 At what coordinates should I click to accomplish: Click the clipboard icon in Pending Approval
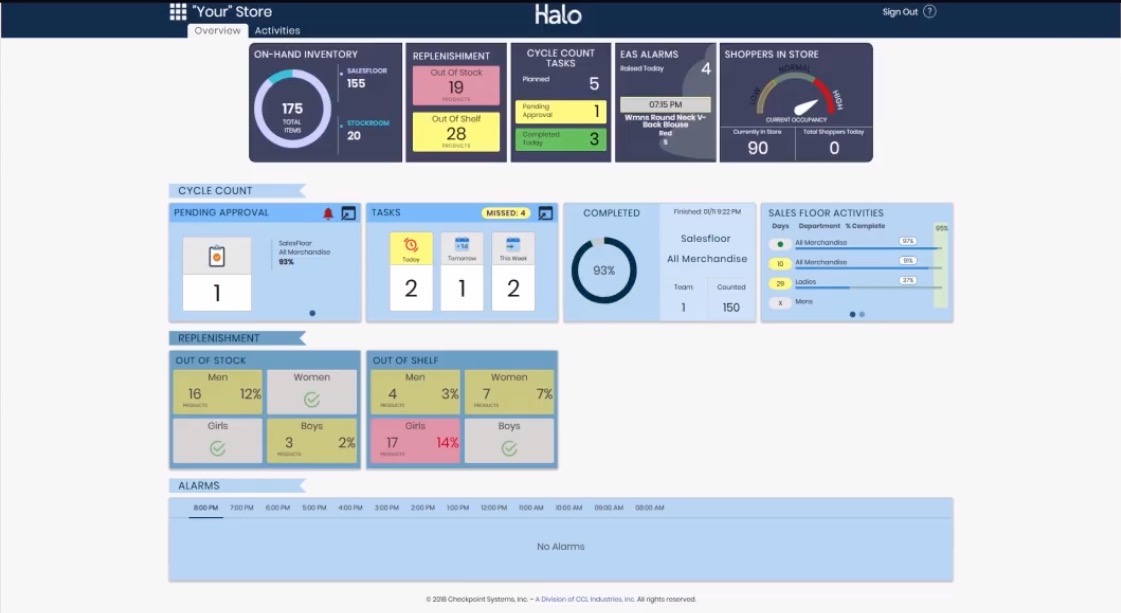pyautogui.click(x=217, y=255)
